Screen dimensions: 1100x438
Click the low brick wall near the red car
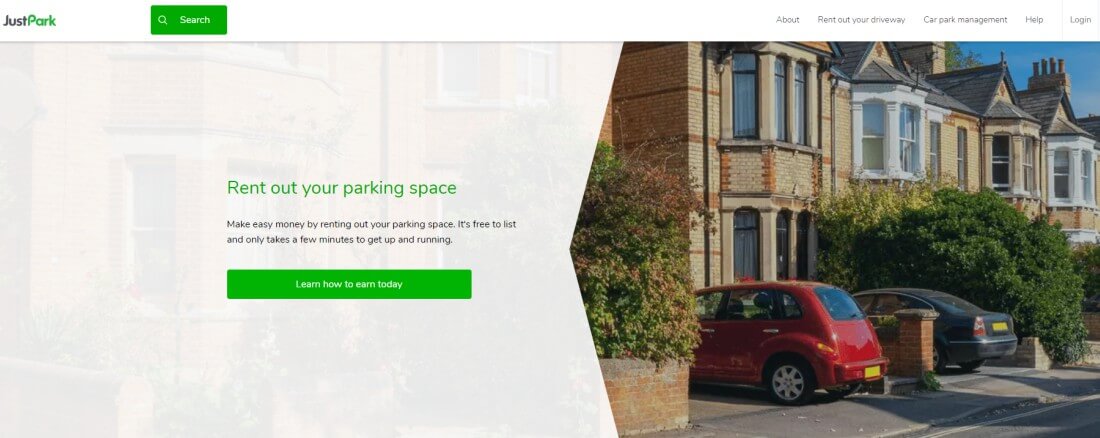point(645,397)
